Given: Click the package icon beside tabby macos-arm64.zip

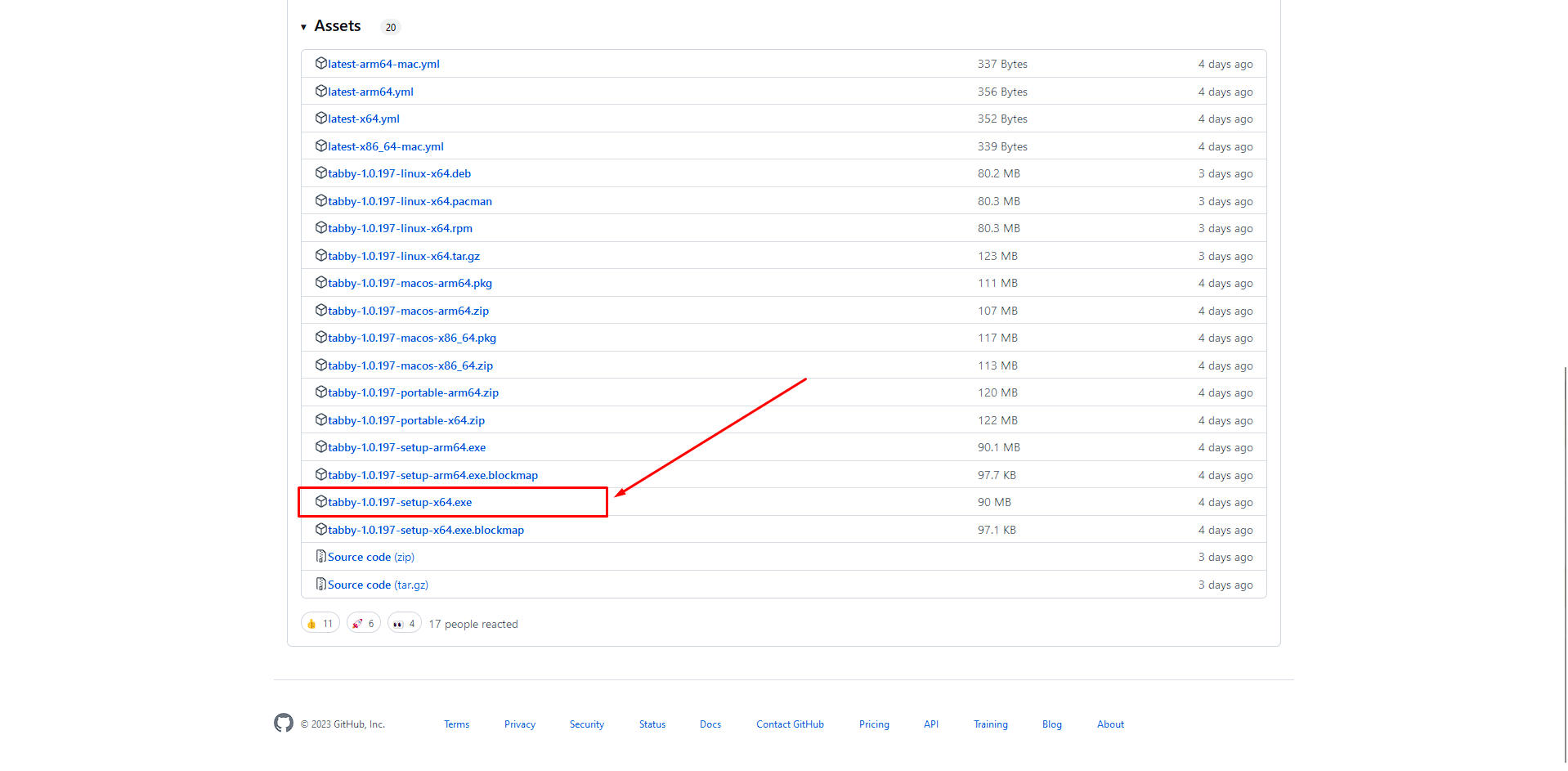Looking at the screenshot, I should click(x=321, y=310).
